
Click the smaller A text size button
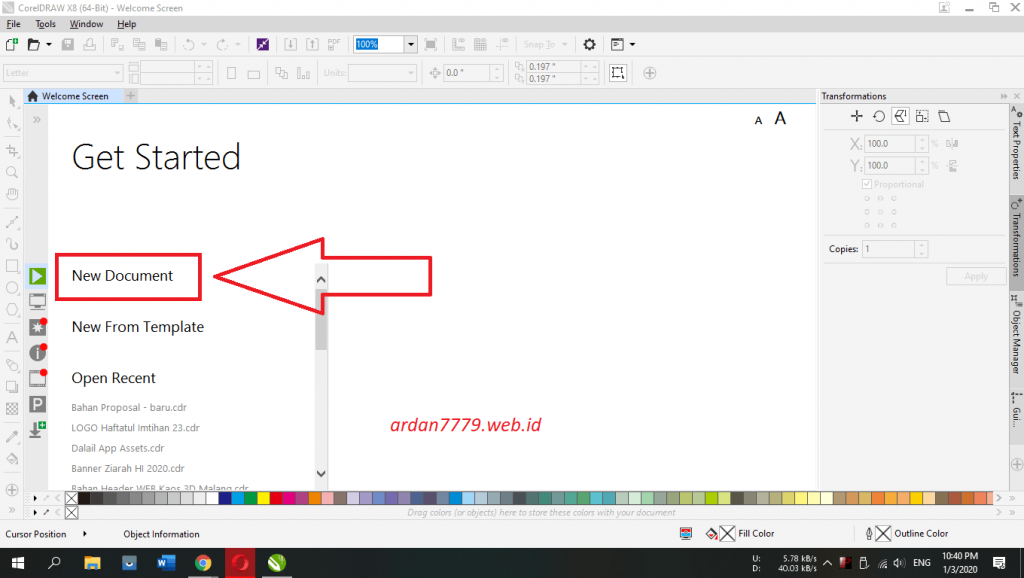(x=758, y=120)
